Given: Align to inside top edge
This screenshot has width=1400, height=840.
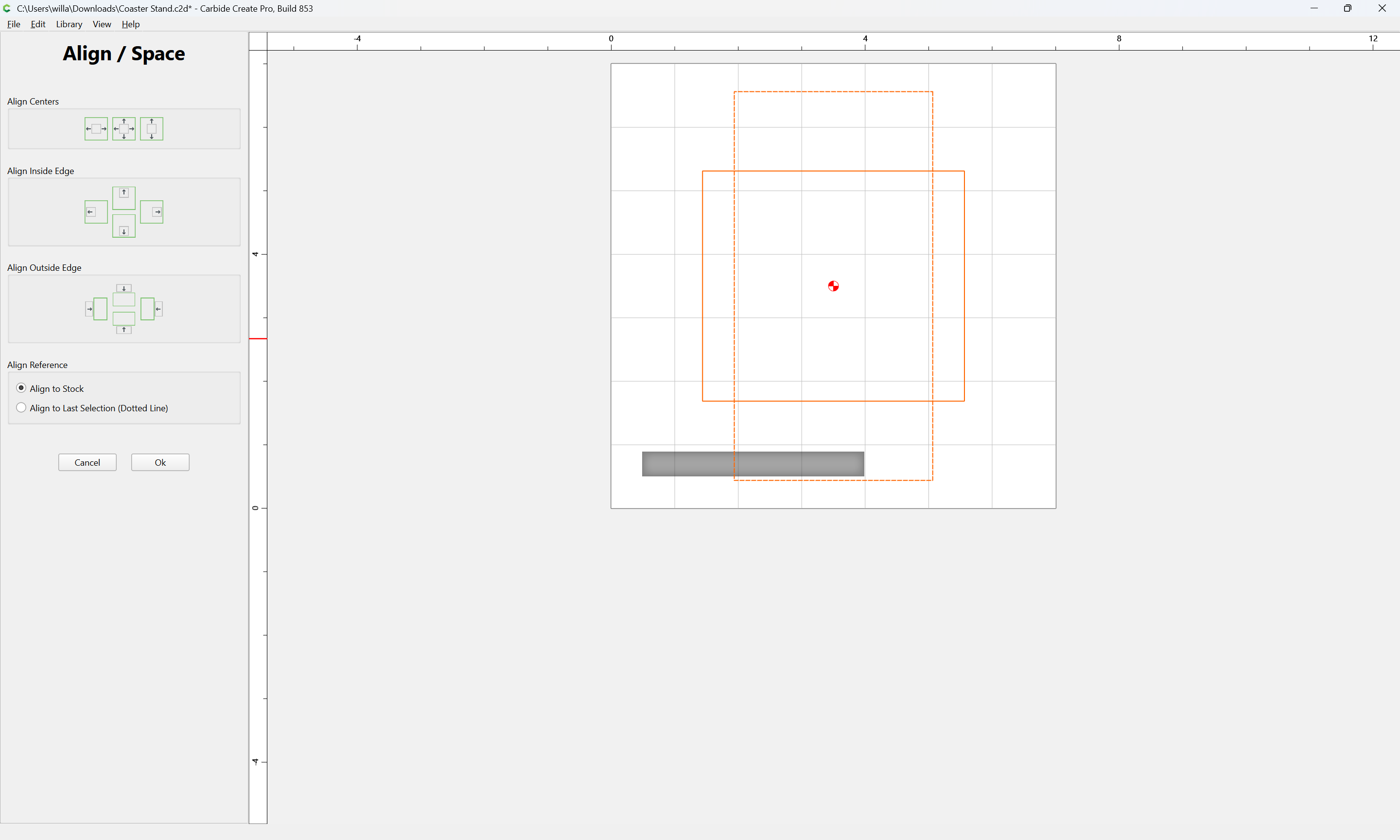Looking at the screenshot, I should (x=123, y=198).
